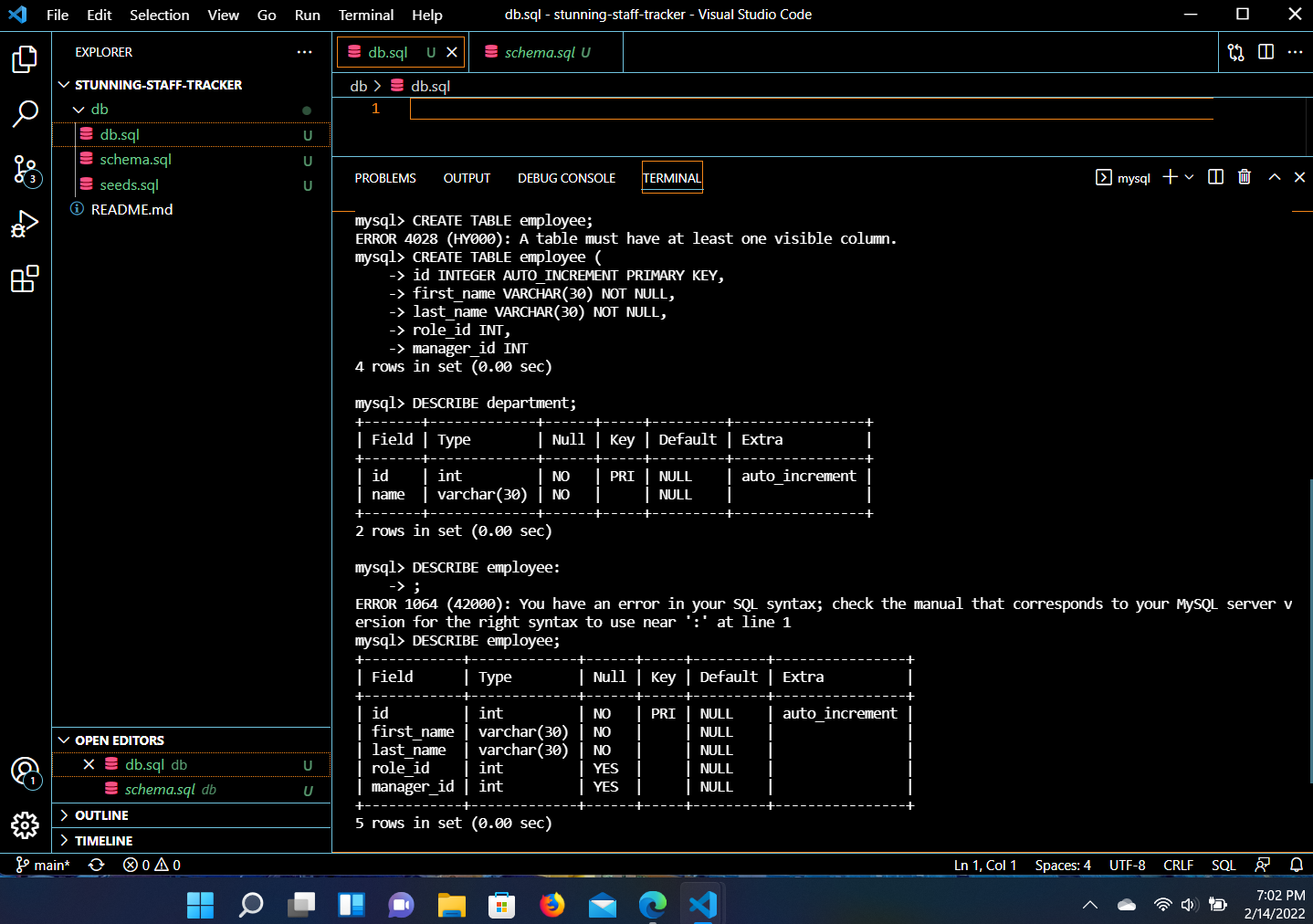Open the Manage settings gear
Viewport: 1313px width, 924px height.
pos(25,825)
